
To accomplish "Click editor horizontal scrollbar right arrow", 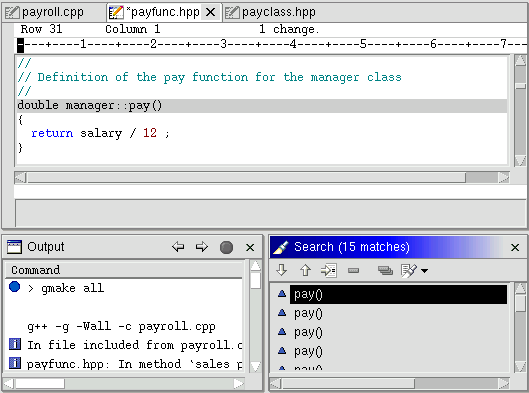I will coord(504,177).
